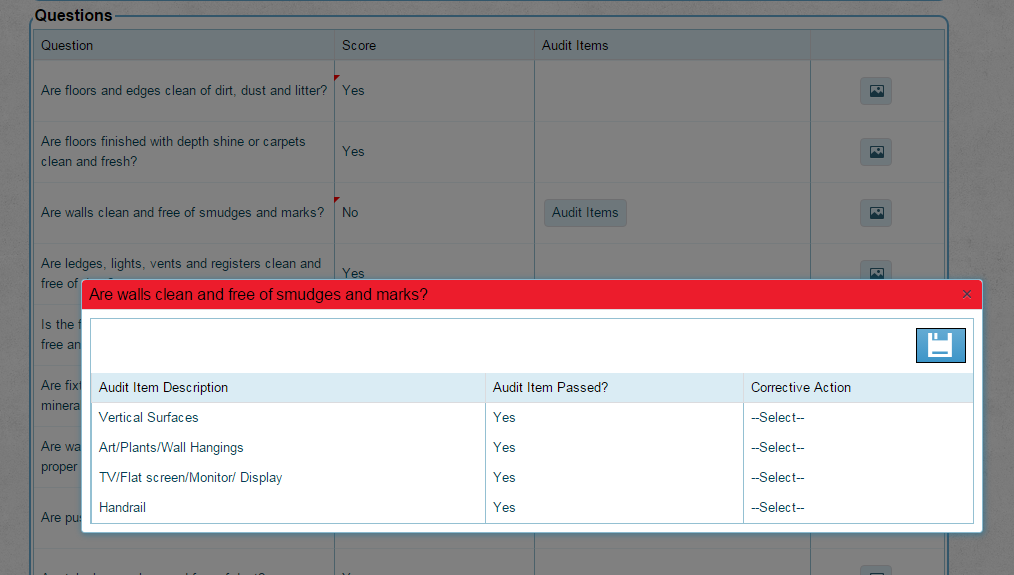This screenshot has height=575, width=1014.
Task: Open image icon for walls clean question
Action: (875, 213)
